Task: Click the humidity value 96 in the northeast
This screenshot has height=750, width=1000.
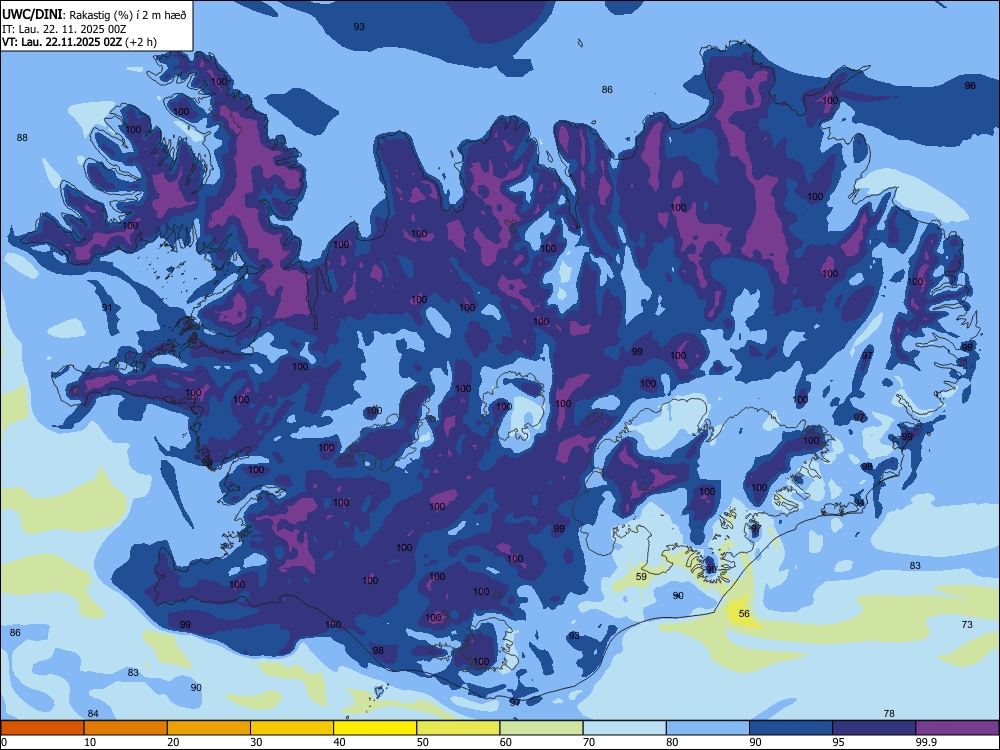Action: click(x=970, y=85)
